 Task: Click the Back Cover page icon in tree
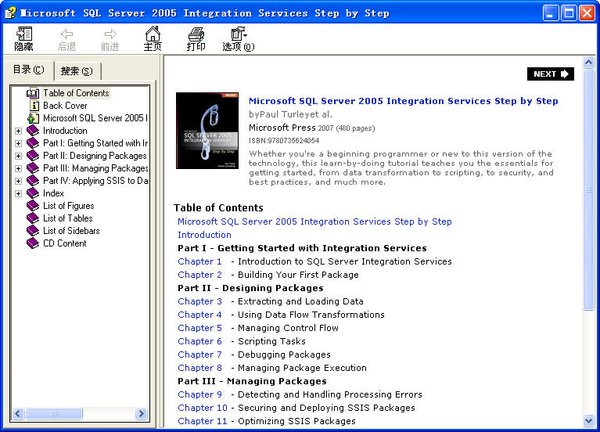click(34, 105)
